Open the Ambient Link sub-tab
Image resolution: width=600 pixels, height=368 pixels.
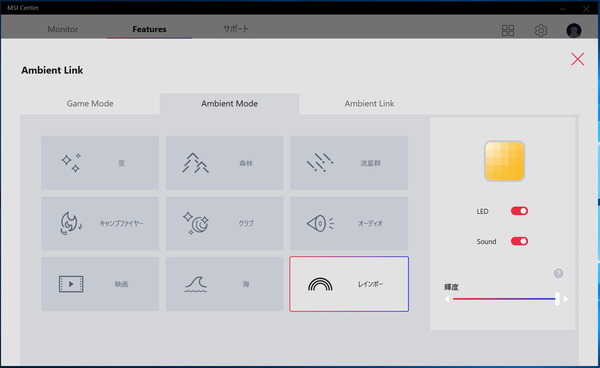point(369,103)
